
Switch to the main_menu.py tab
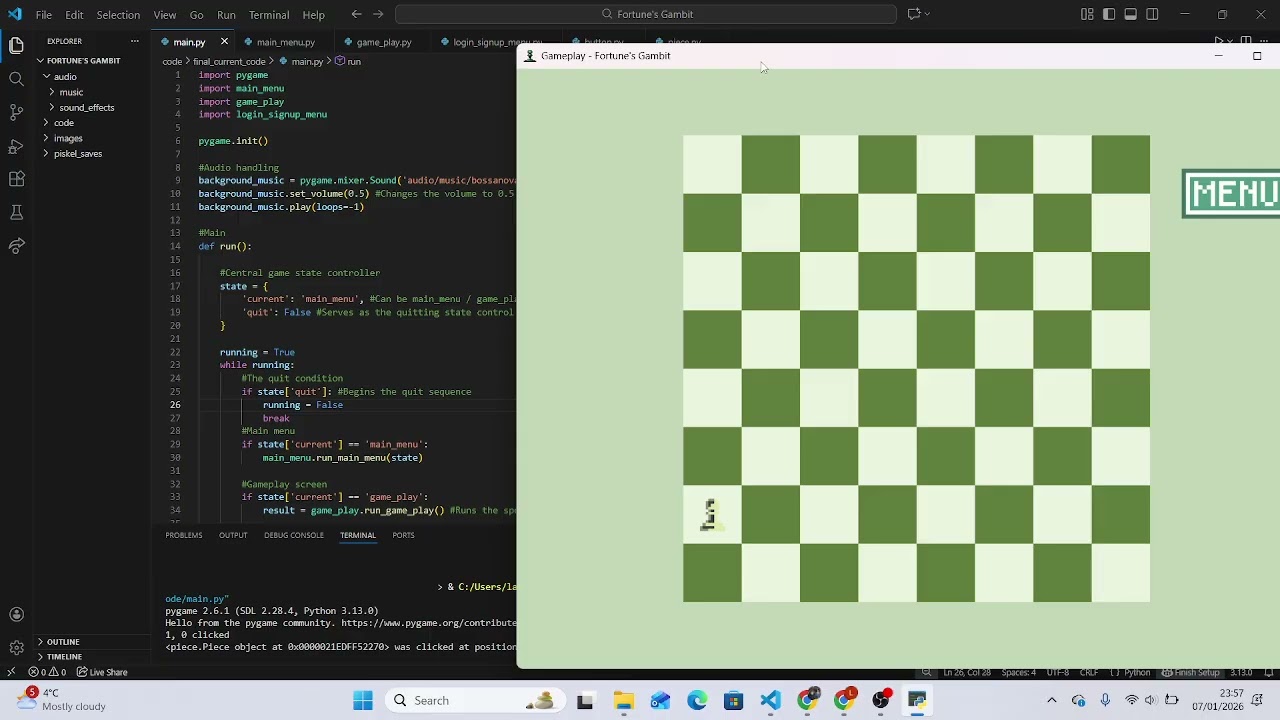[285, 42]
